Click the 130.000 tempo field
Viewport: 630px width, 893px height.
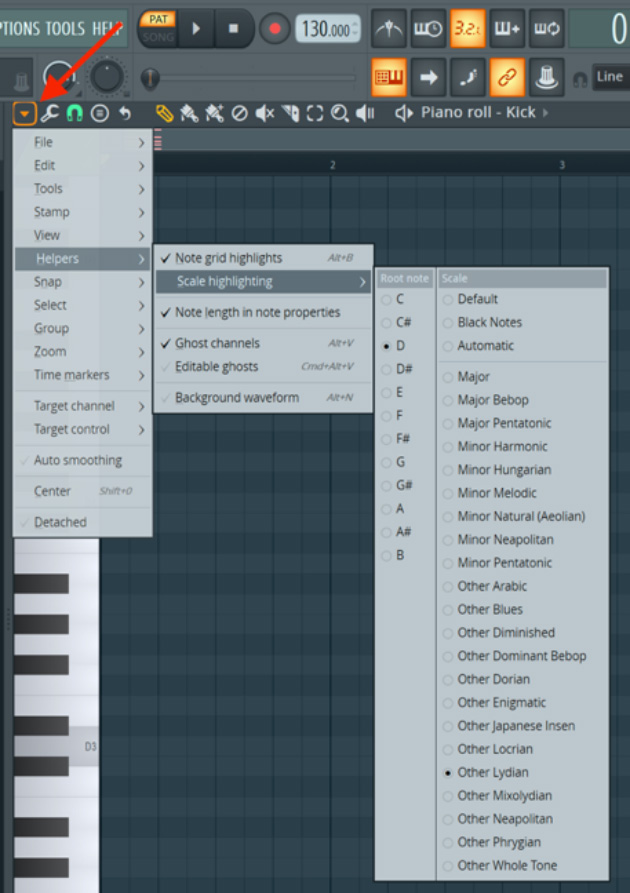tap(328, 28)
